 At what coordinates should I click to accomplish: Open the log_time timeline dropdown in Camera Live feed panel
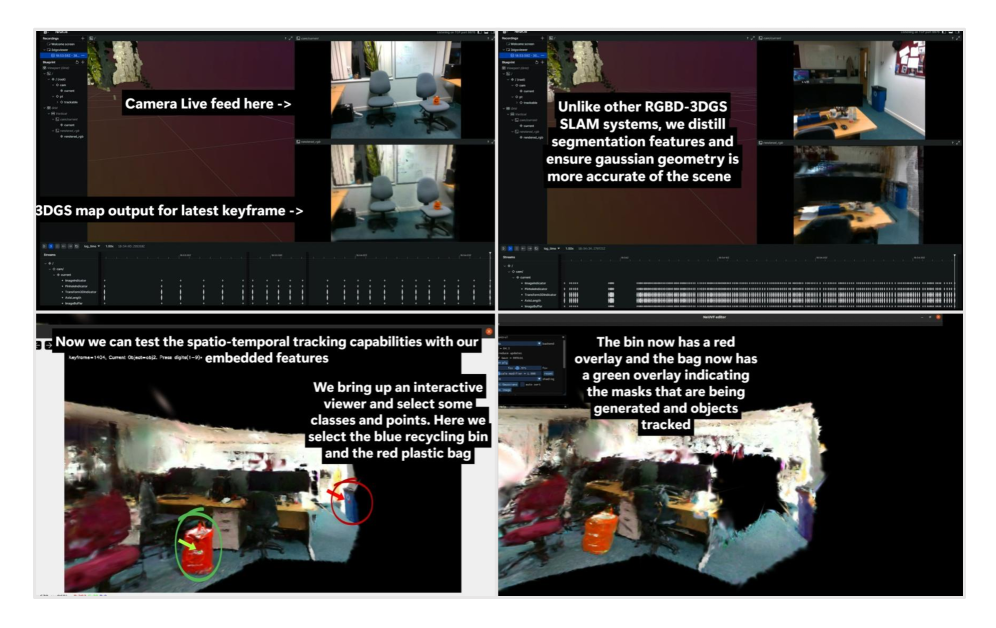click(x=91, y=246)
